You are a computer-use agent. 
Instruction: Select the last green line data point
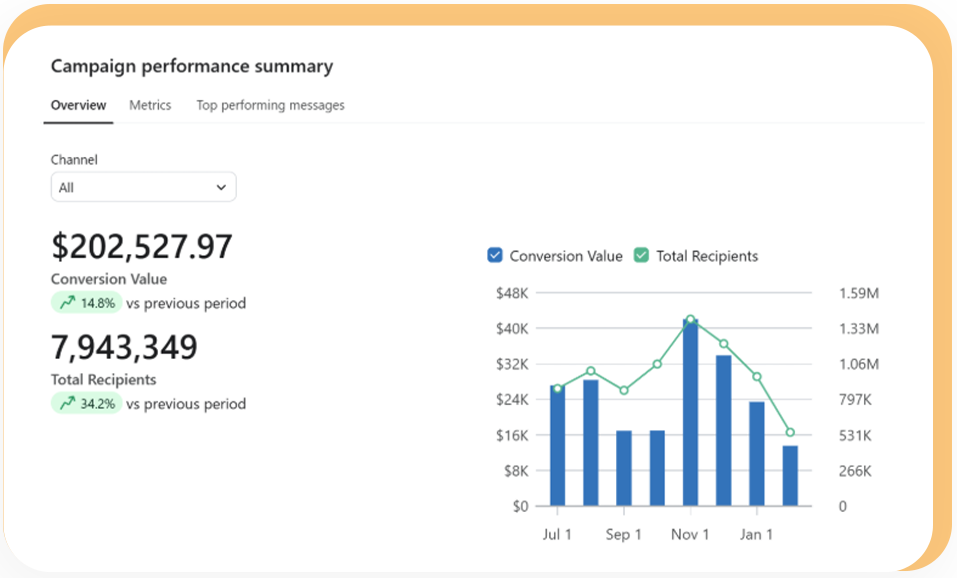pyautogui.click(x=790, y=432)
